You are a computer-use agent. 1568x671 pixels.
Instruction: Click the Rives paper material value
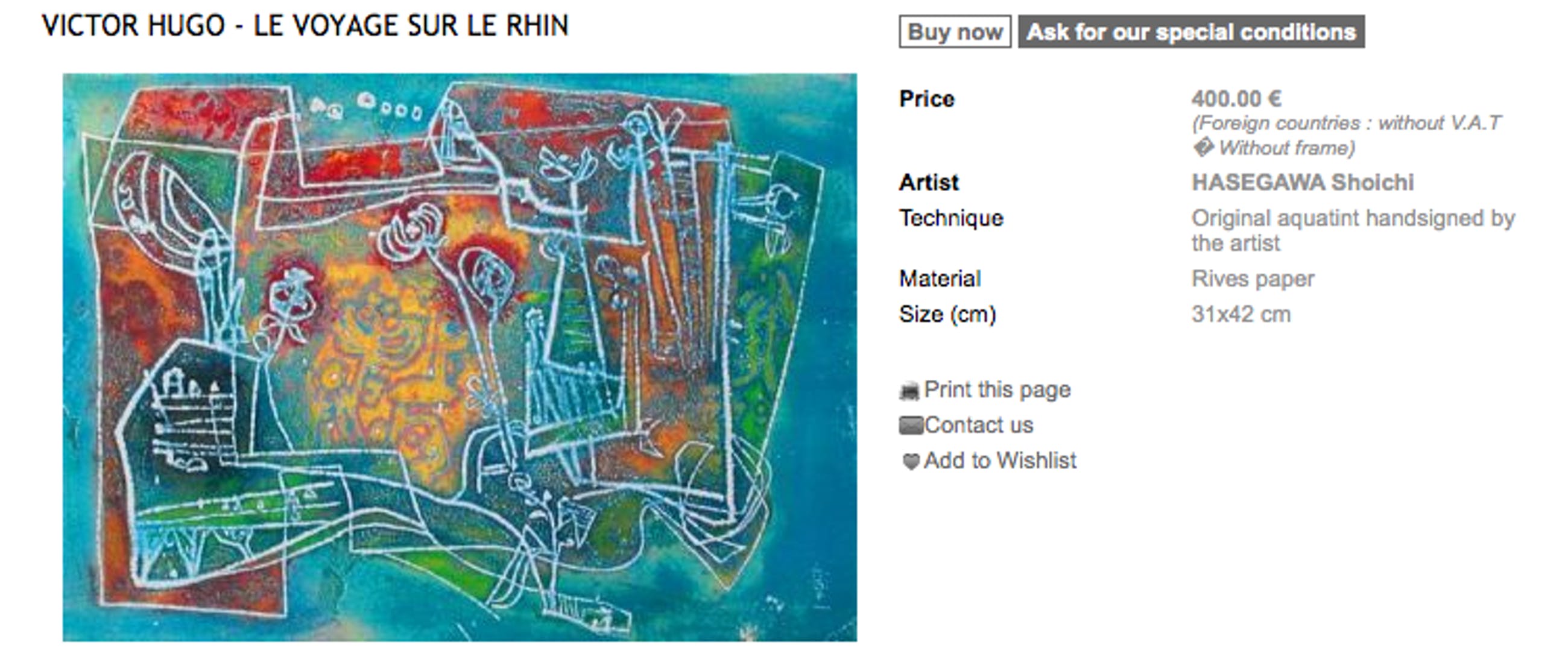1253,279
